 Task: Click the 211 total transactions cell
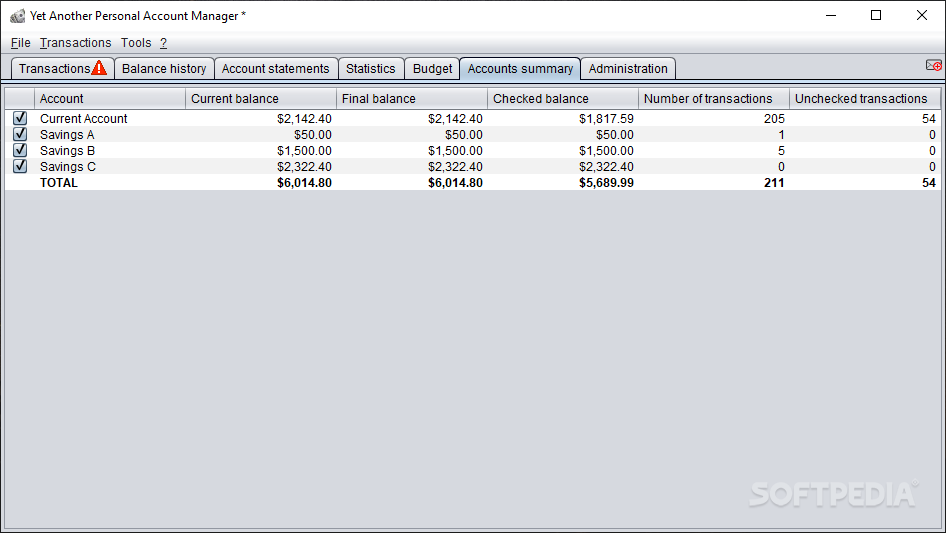(774, 182)
